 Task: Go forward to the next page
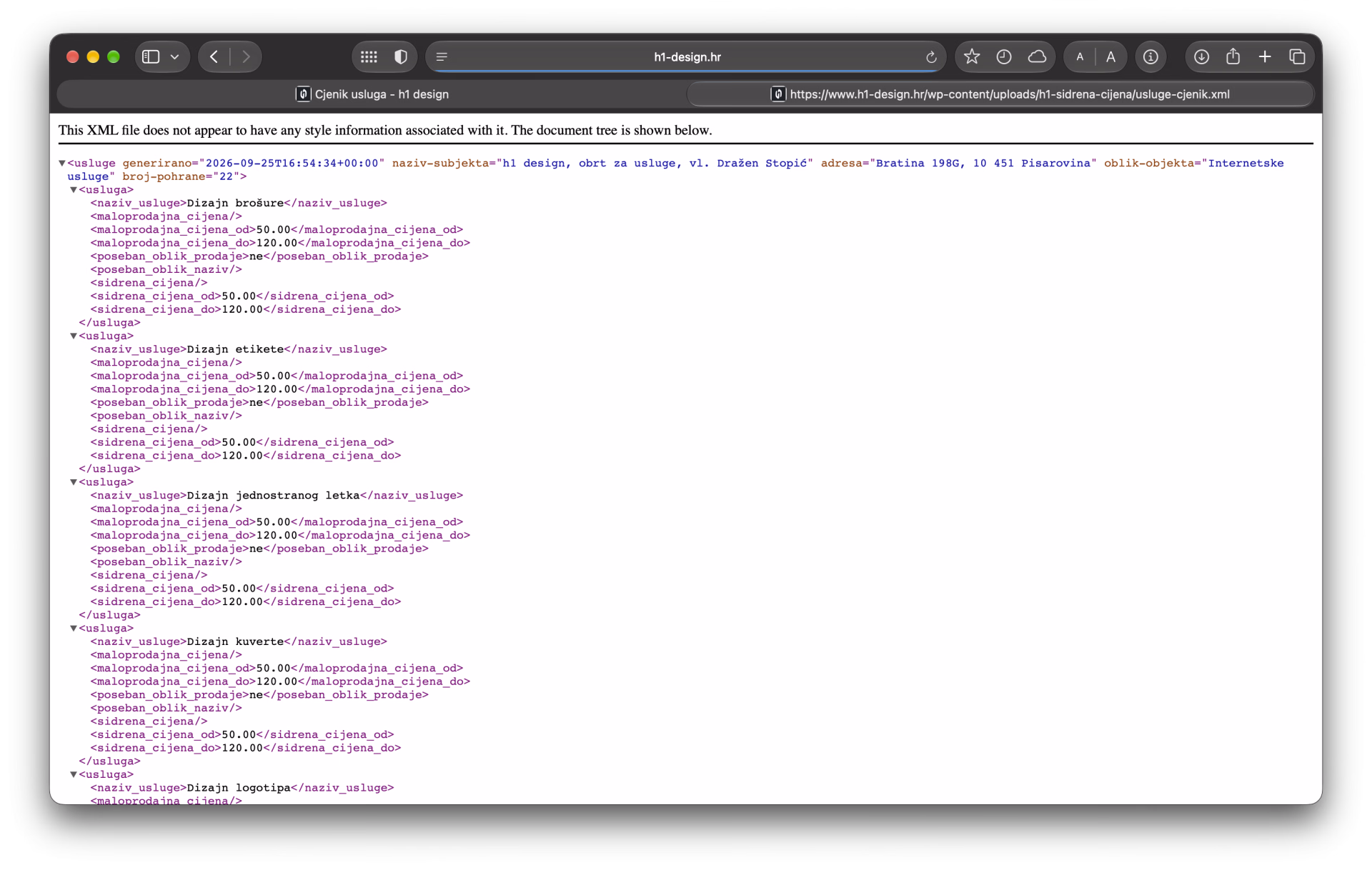coord(246,56)
